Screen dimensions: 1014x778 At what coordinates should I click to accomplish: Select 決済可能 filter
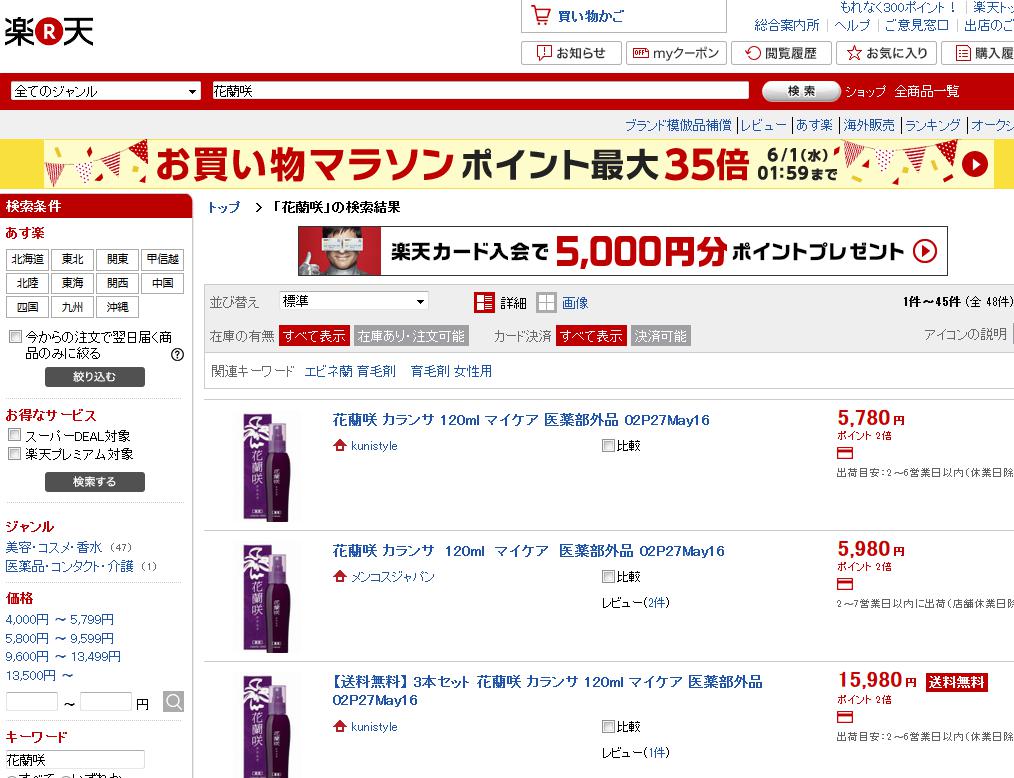[x=660, y=336]
